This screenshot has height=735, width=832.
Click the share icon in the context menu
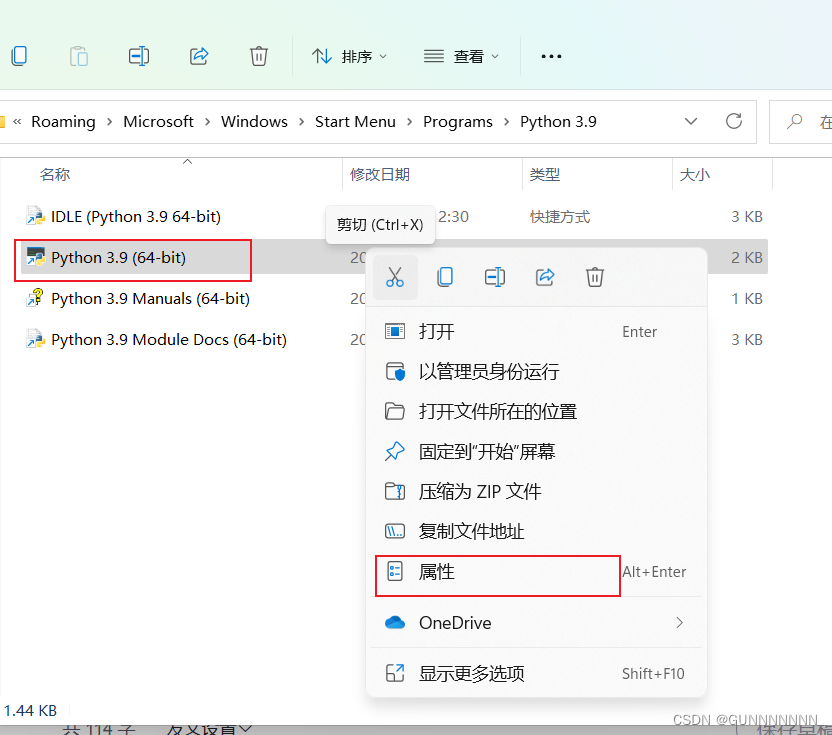pos(545,277)
